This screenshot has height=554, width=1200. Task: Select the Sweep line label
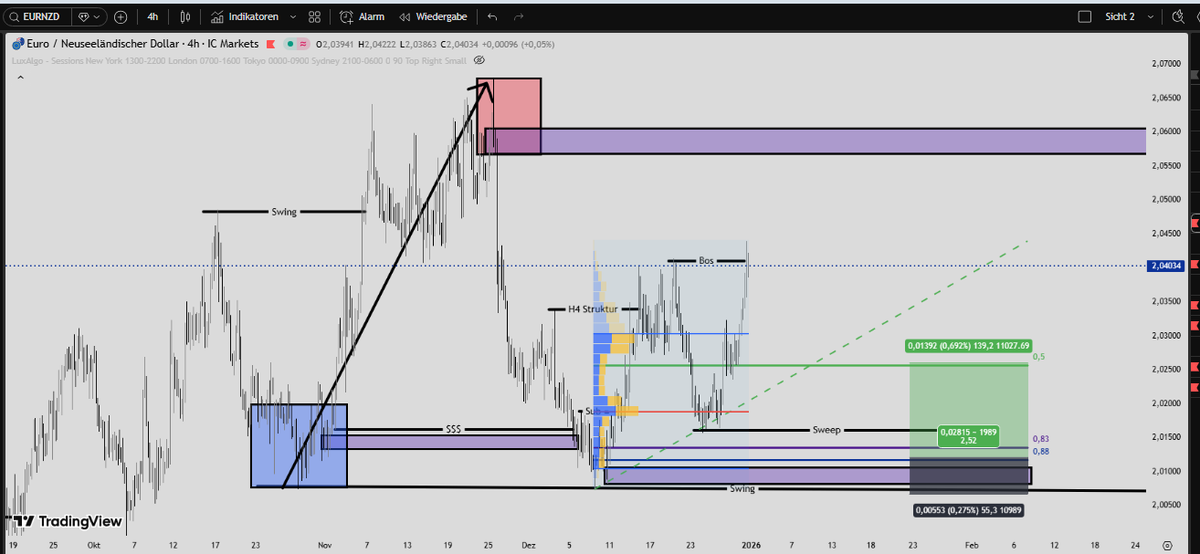(x=826, y=430)
